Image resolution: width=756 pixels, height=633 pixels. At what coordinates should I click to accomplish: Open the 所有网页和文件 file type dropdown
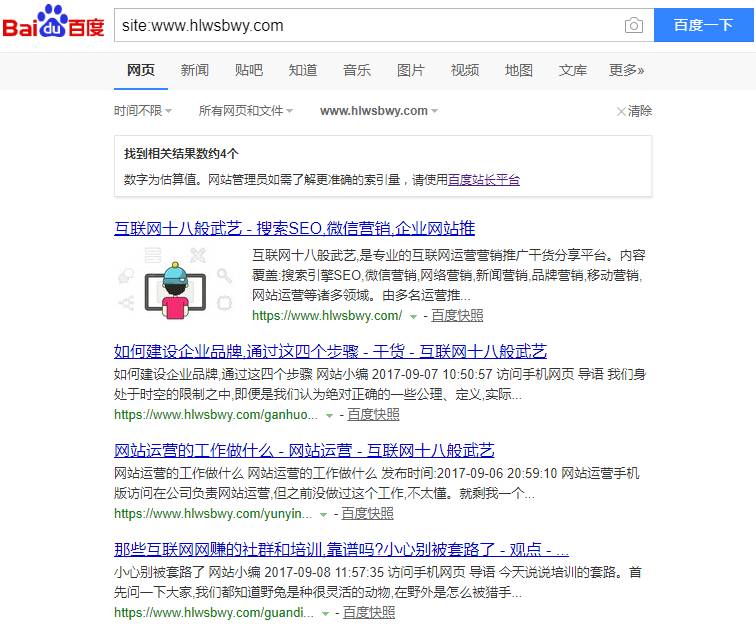[246, 111]
